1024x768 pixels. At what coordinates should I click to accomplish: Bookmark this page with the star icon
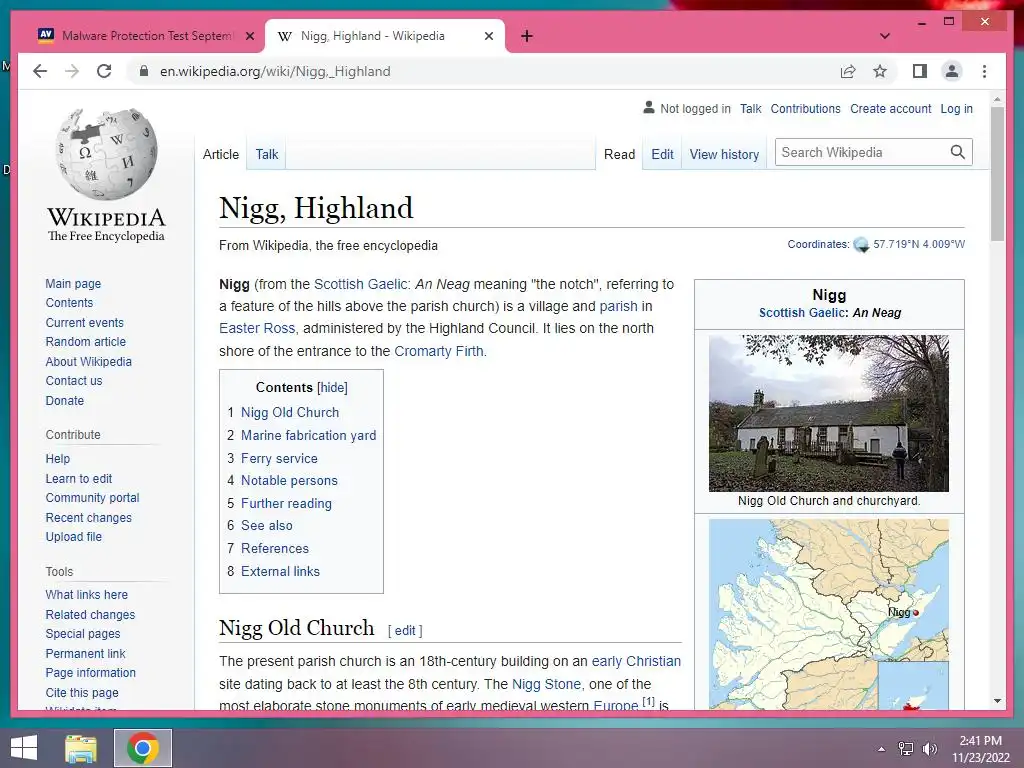[x=880, y=71]
